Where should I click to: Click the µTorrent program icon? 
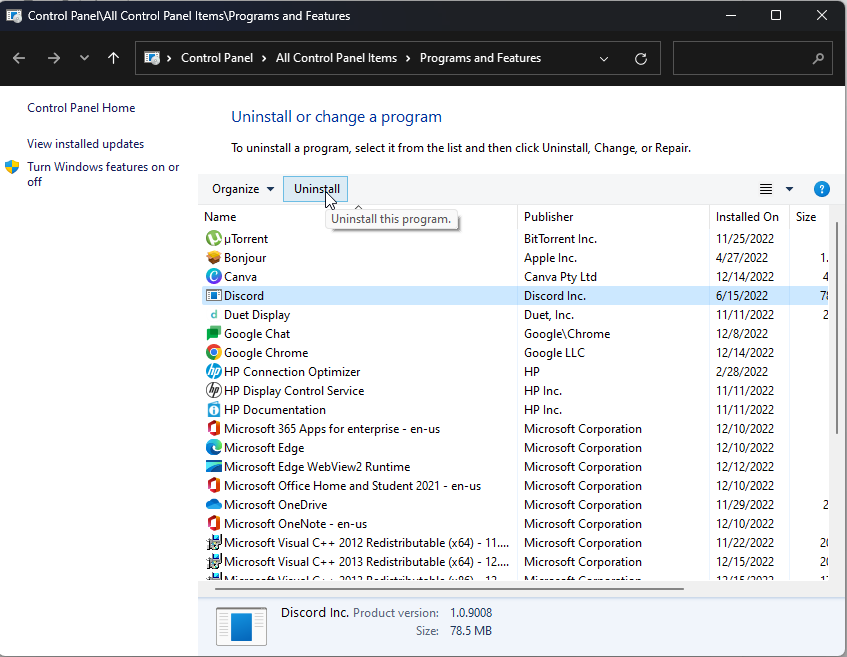pyautogui.click(x=213, y=239)
